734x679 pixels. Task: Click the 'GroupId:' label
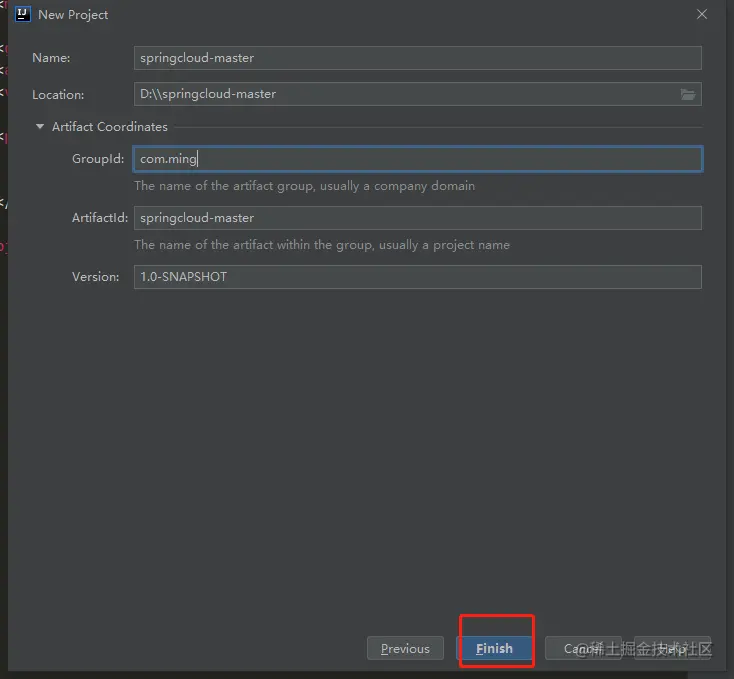[98, 159]
